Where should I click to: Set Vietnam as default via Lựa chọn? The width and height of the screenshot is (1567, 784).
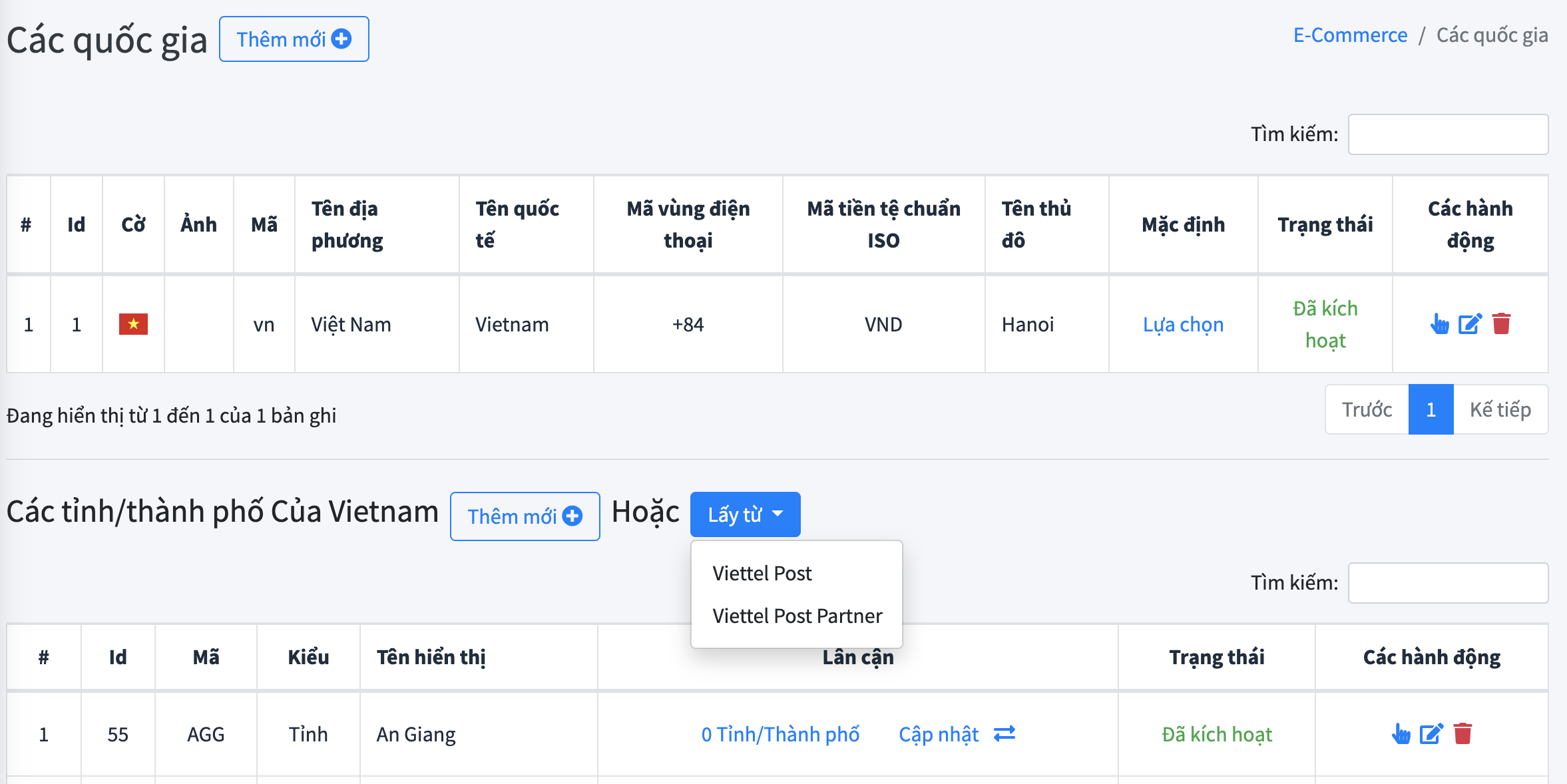pyautogui.click(x=1183, y=324)
